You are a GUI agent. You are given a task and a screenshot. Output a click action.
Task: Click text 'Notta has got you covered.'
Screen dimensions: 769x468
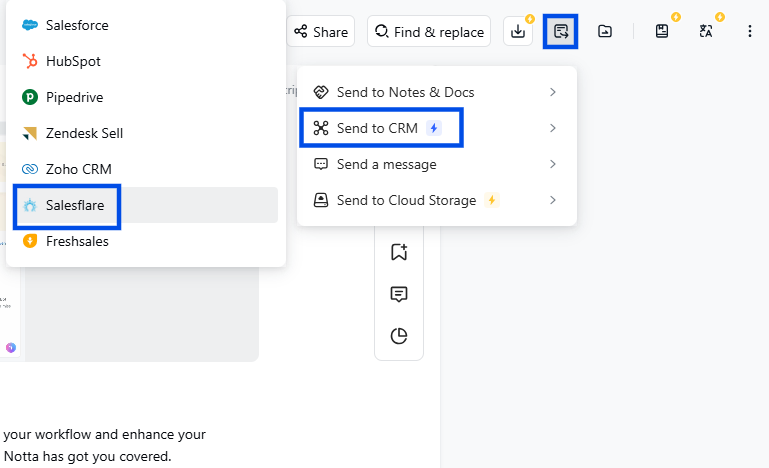[87, 456]
